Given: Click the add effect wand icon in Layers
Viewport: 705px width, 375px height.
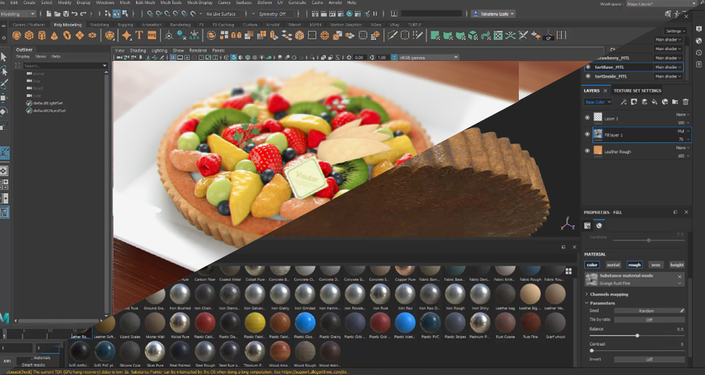Looking at the screenshot, I should pos(624,102).
